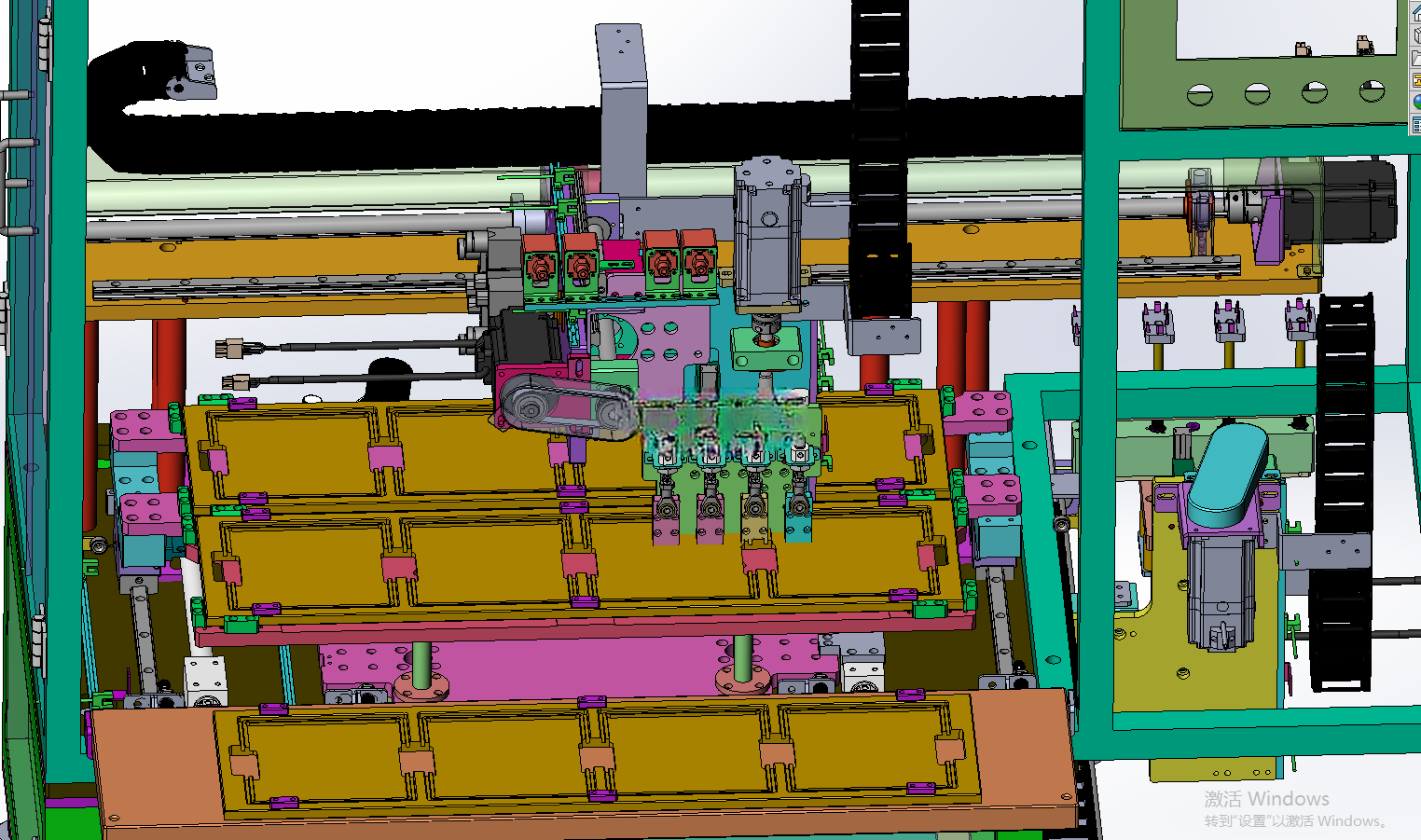Select the white bearing block at lower left
Viewport: 1421px width, 840px height.
click(x=205, y=681)
